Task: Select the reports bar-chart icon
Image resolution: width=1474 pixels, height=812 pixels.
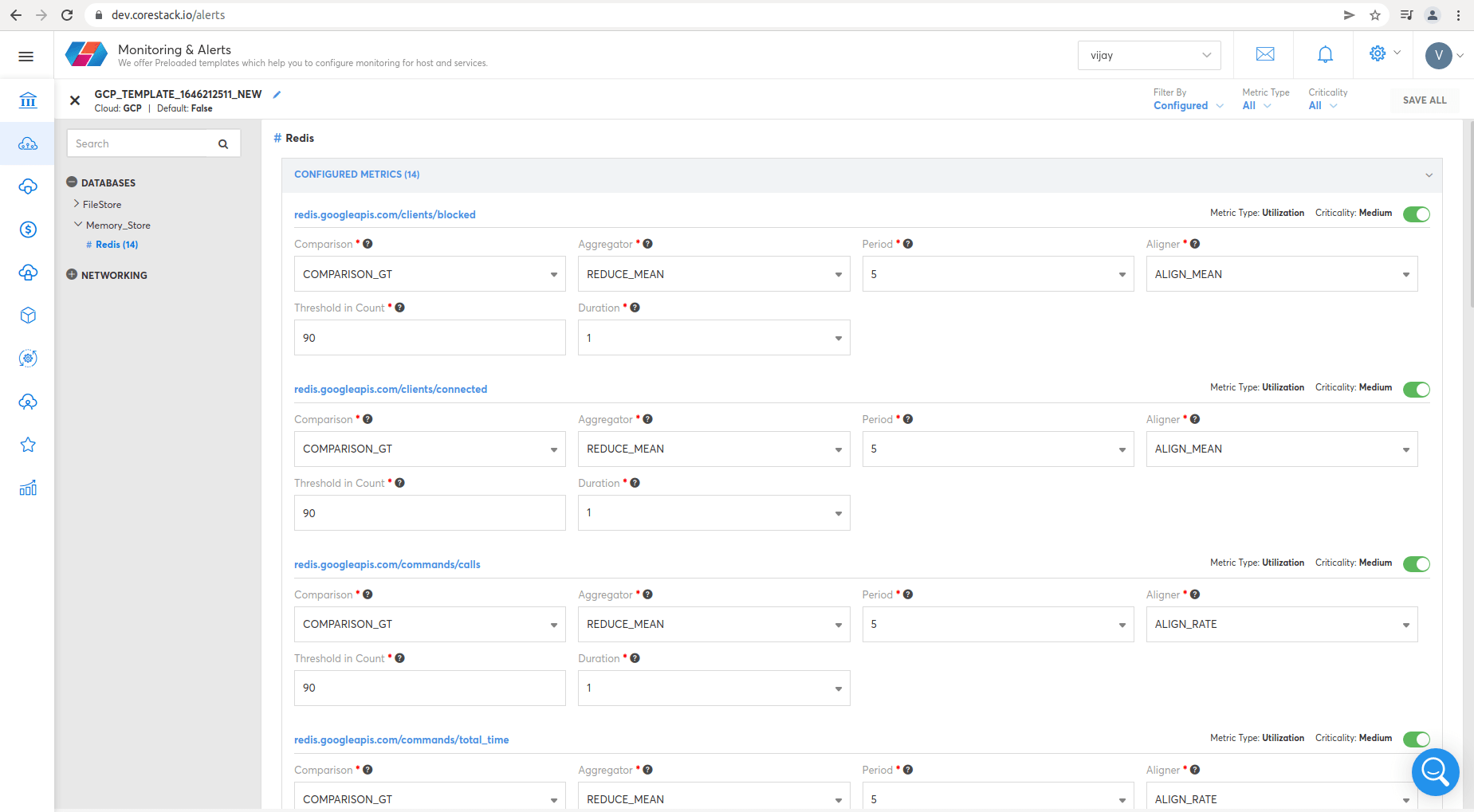Action: 28,488
